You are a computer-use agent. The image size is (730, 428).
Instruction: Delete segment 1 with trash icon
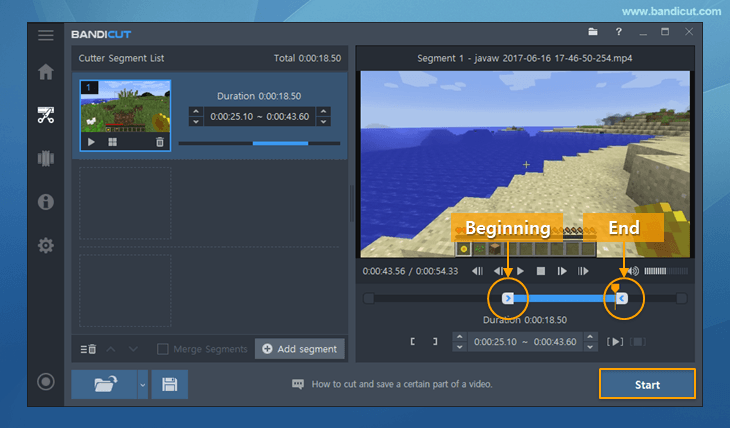(x=160, y=142)
